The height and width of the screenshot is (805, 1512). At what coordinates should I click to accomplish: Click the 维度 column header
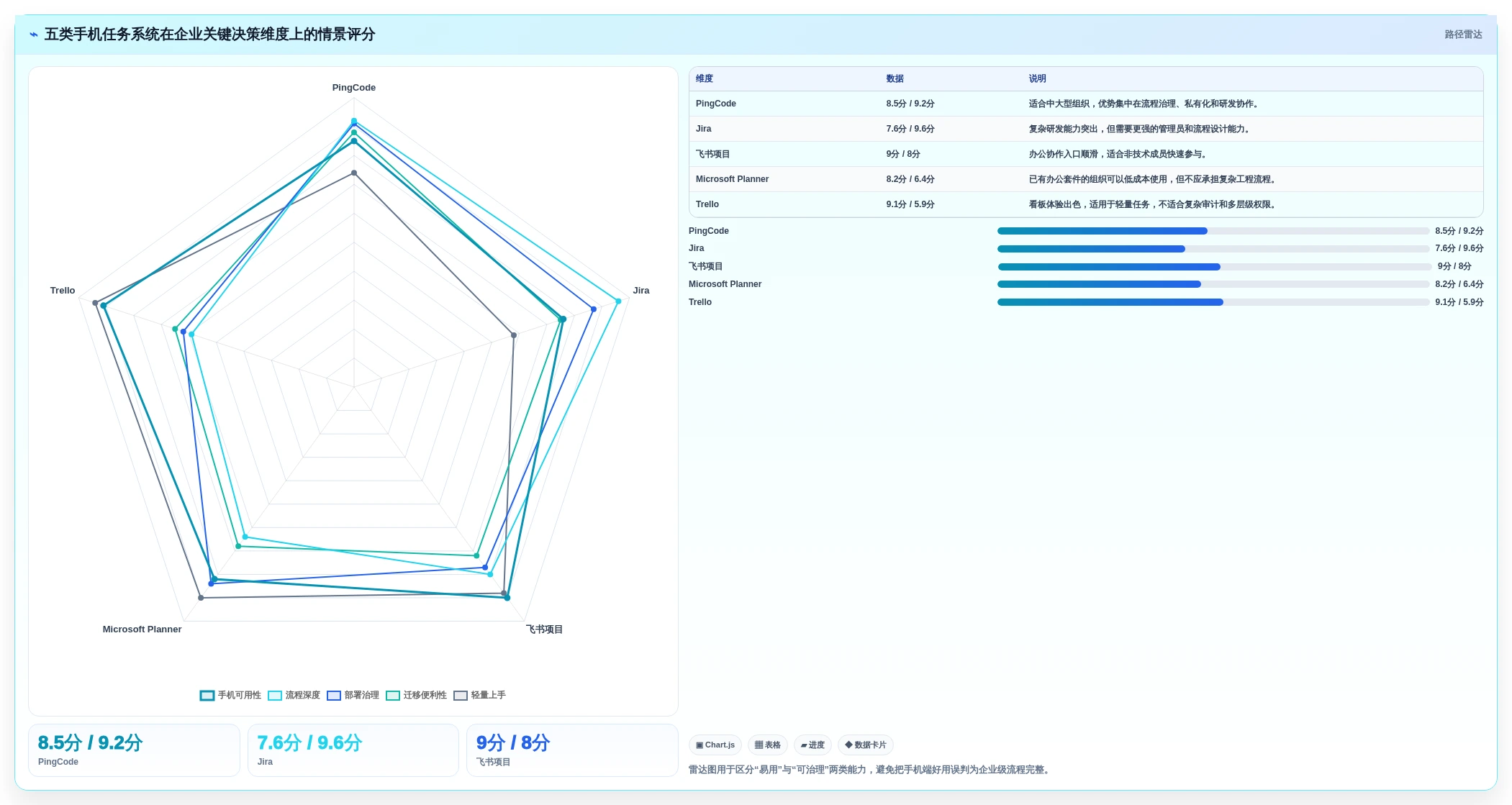pos(705,78)
